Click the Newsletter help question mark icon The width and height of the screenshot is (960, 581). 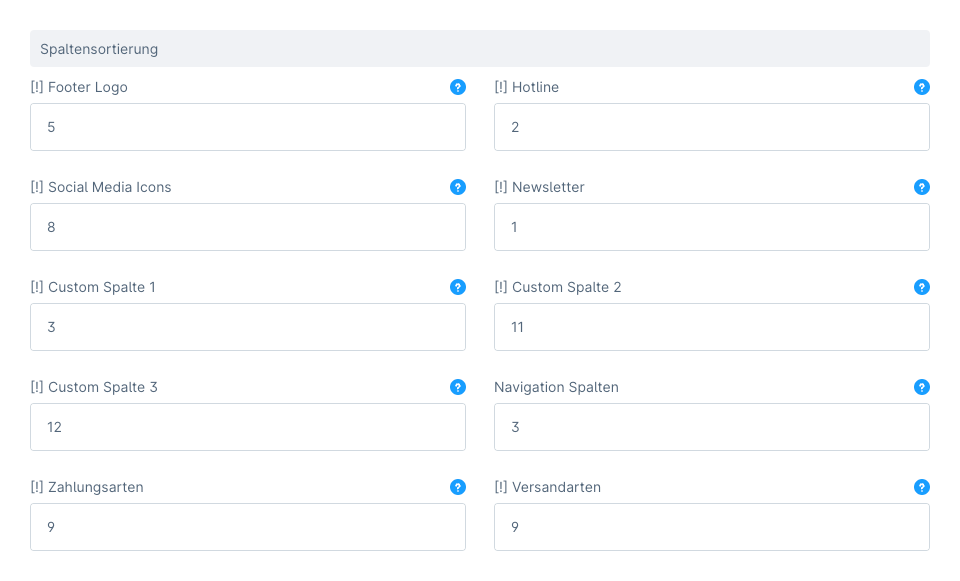[922, 187]
